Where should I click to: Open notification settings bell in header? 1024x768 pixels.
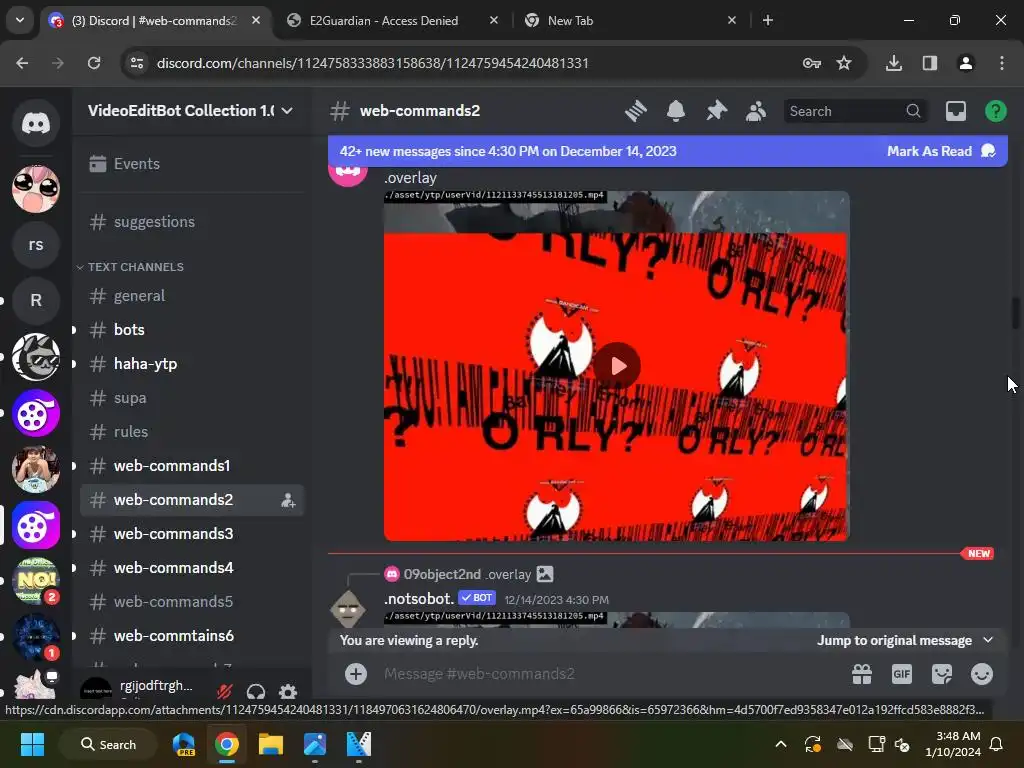click(676, 111)
